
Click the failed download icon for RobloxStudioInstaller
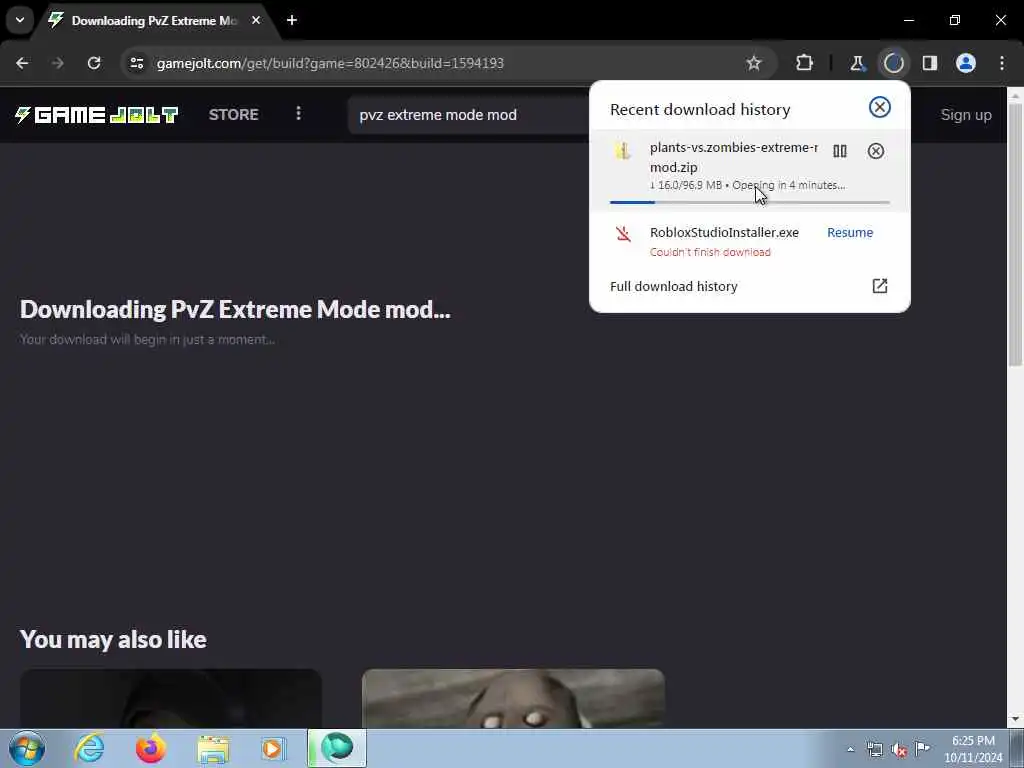[623, 234]
